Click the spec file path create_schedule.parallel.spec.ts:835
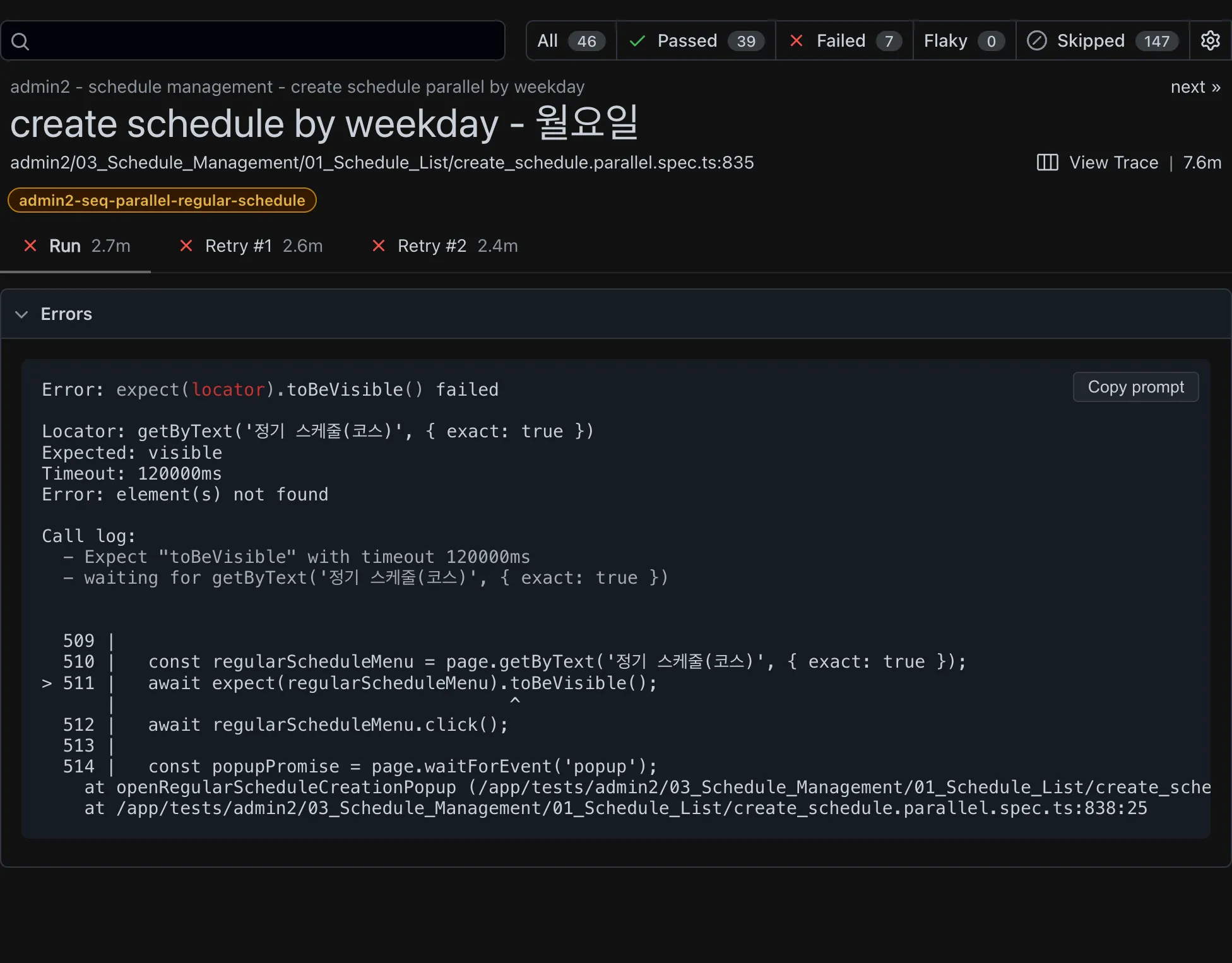The image size is (1232, 963). click(382, 163)
